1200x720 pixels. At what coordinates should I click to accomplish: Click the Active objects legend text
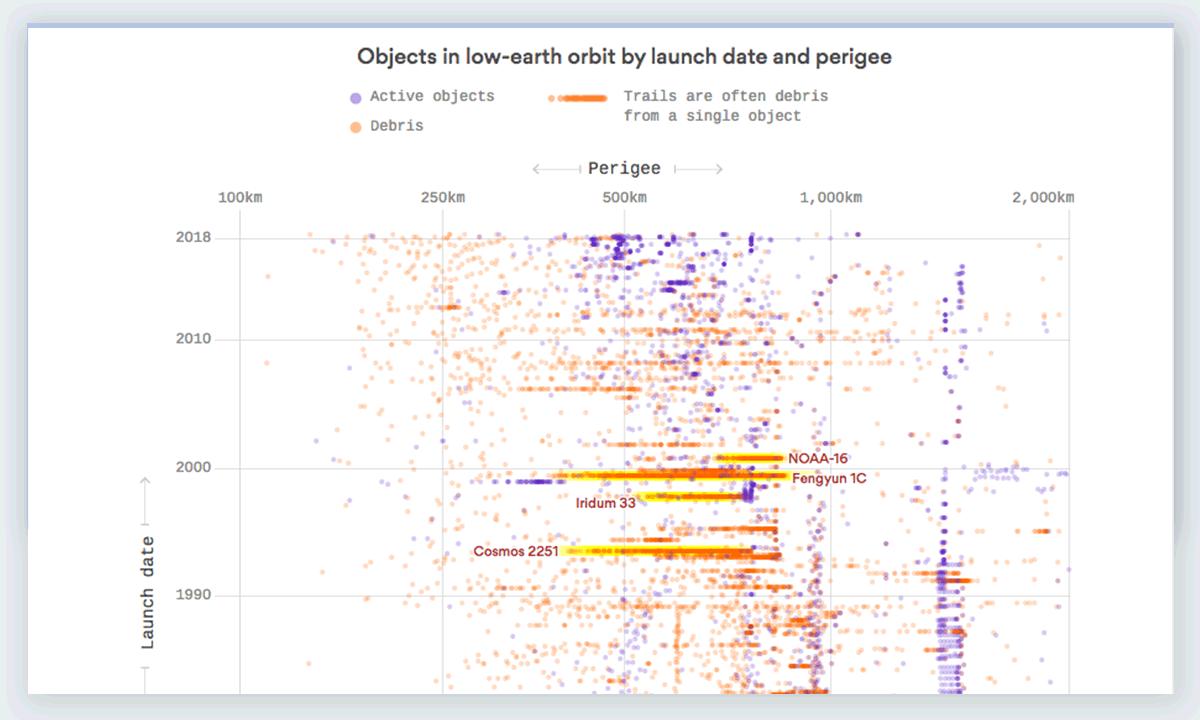coord(432,97)
